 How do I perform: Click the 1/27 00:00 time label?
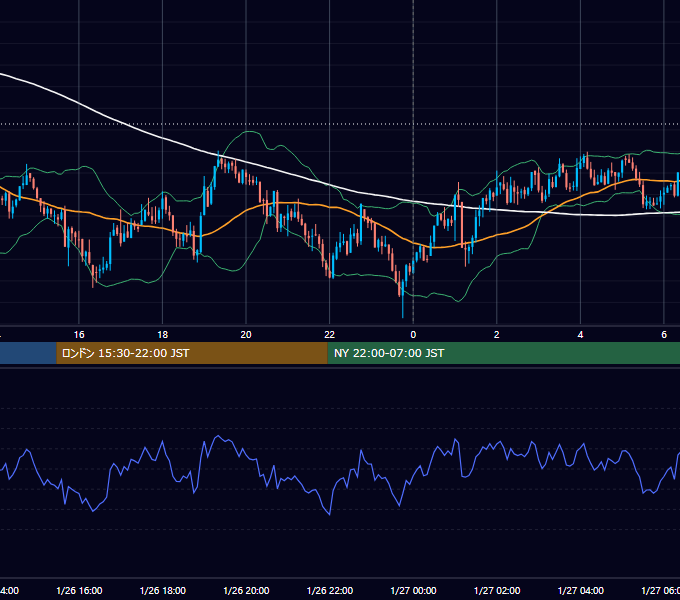coord(413,590)
